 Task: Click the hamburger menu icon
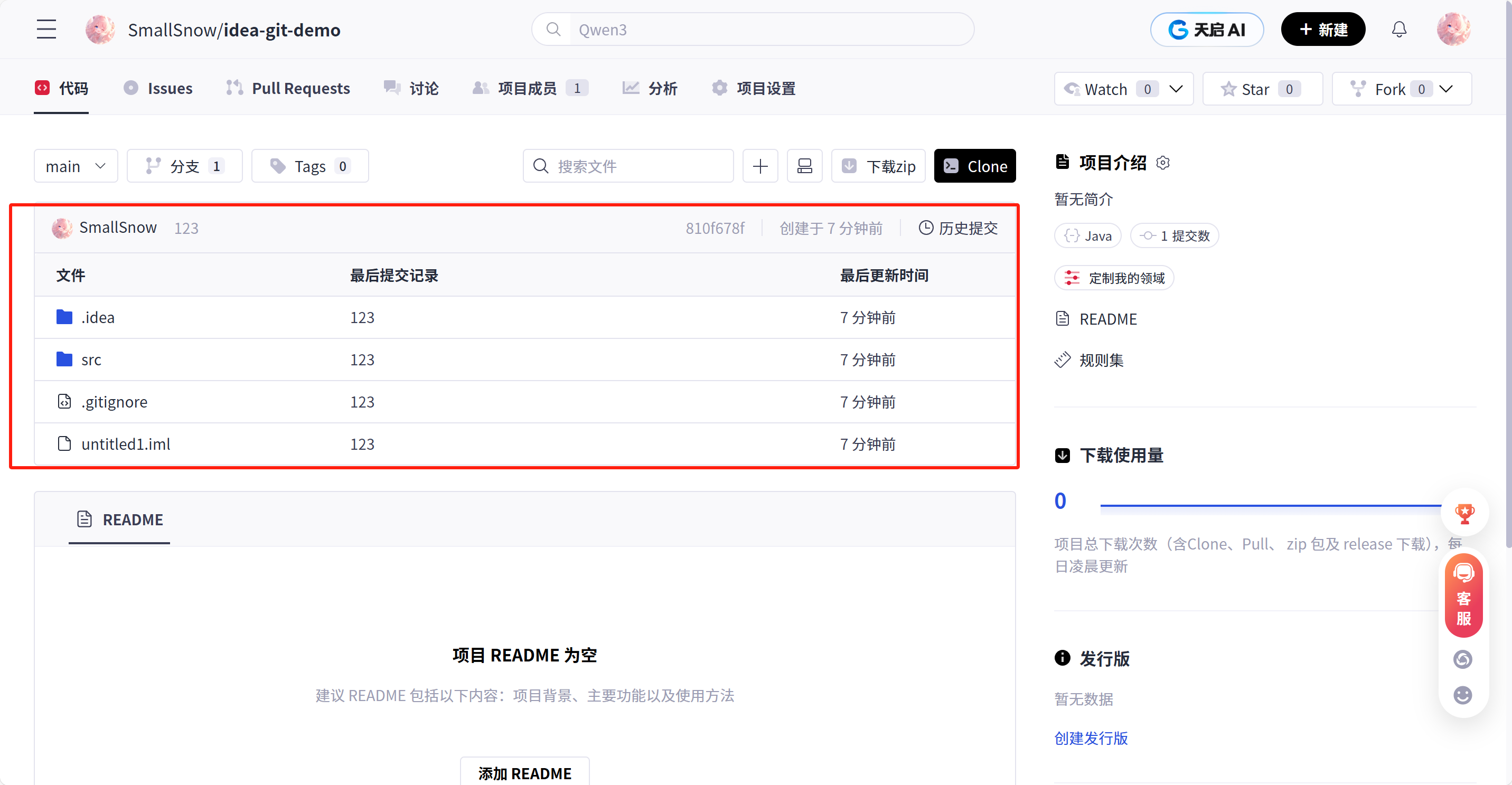tap(46, 29)
